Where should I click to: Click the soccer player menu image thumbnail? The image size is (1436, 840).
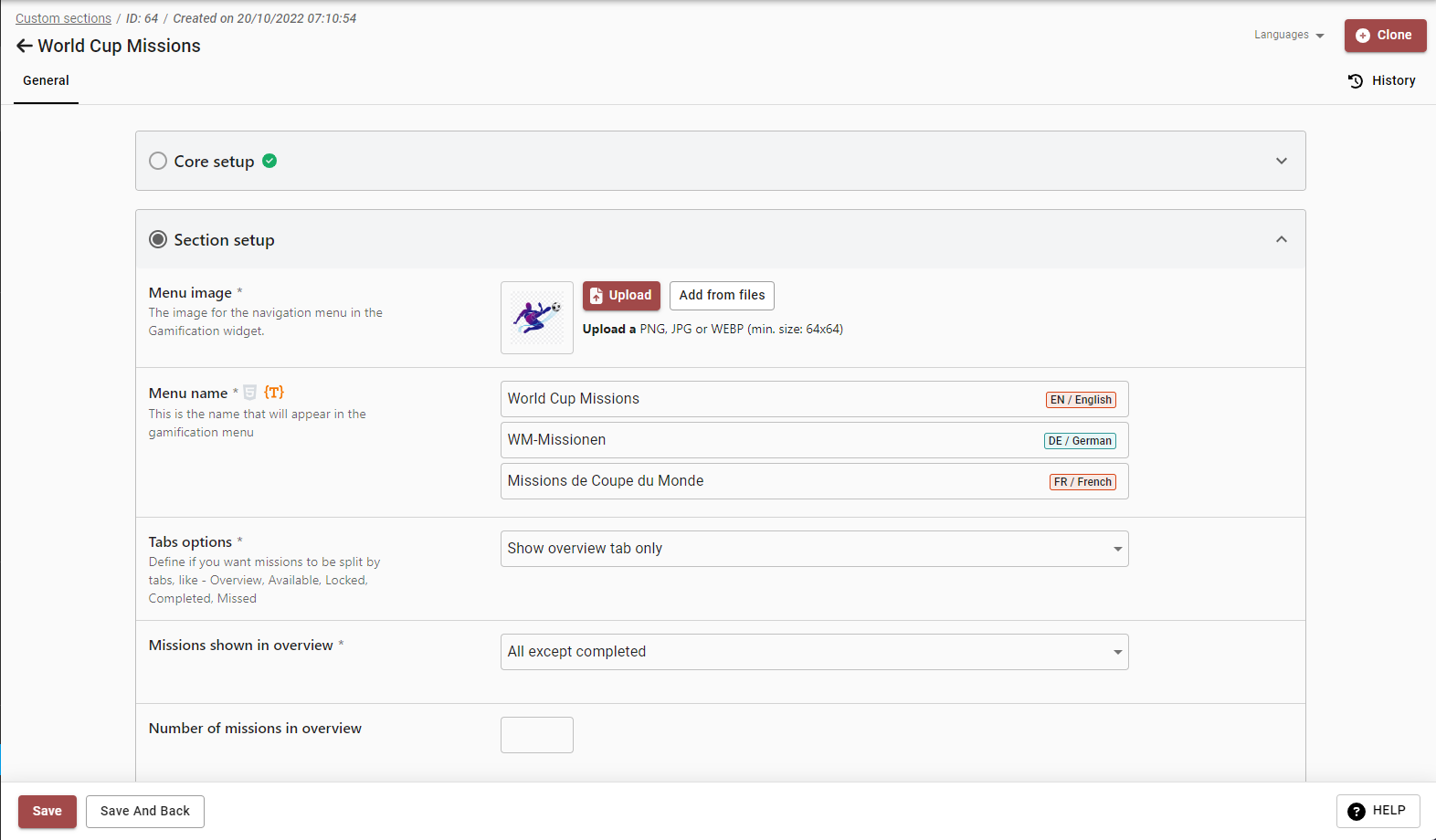[x=537, y=318]
